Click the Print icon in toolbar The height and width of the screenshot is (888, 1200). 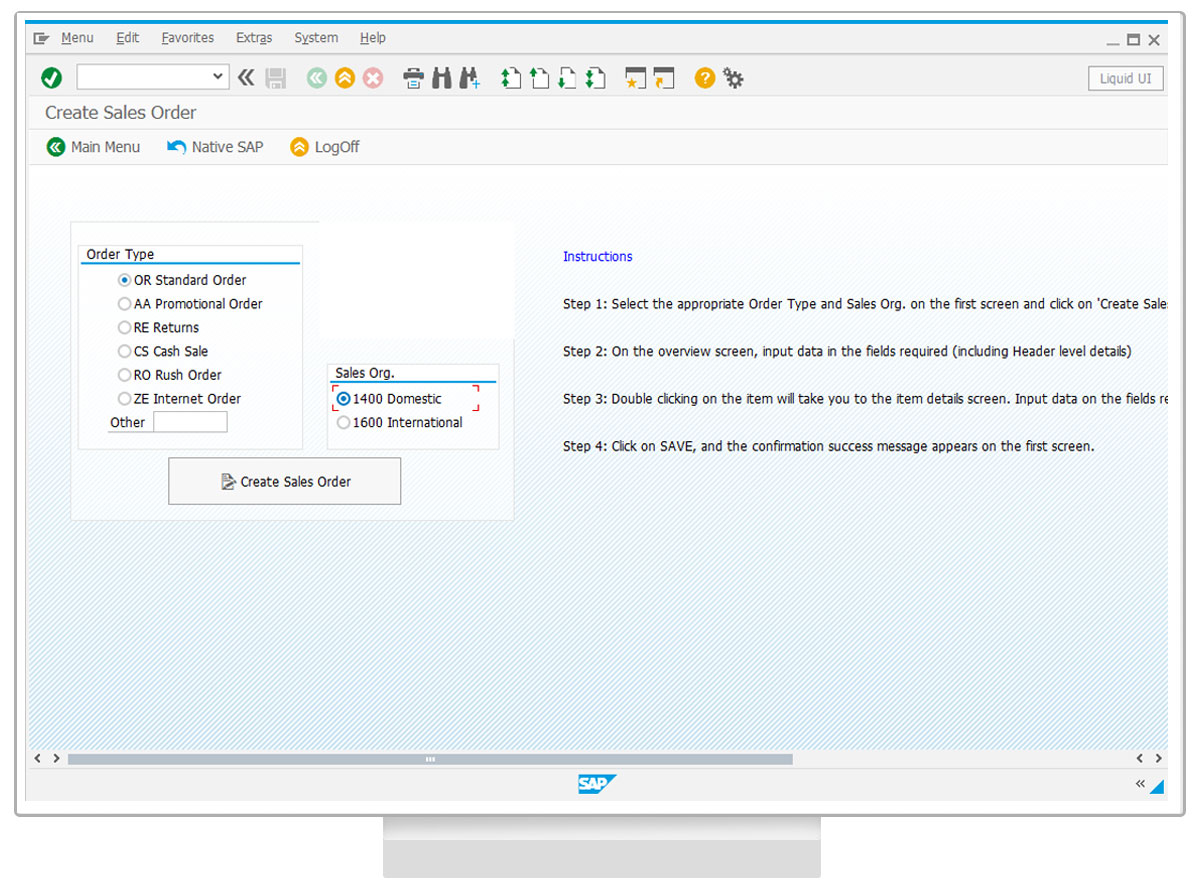coord(413,78)
